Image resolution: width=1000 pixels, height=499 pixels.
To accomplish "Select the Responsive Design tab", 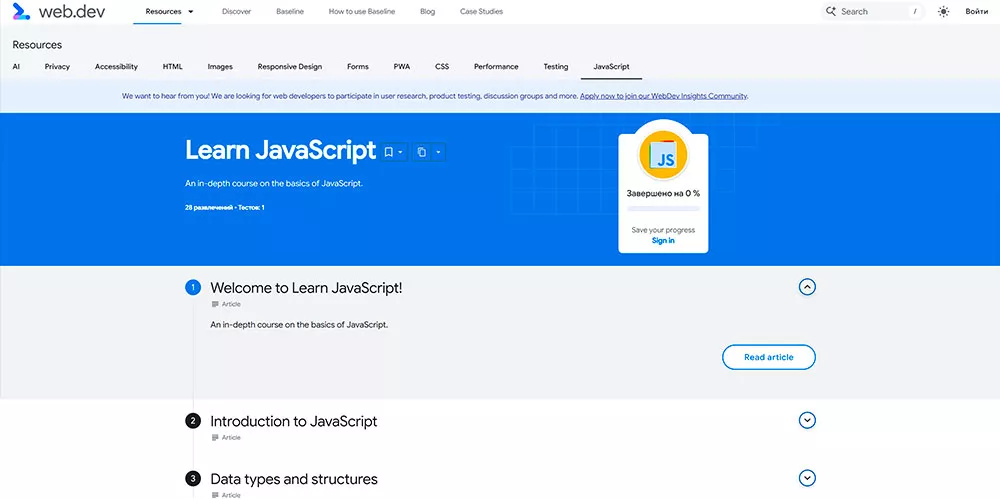I will [x=290, y=66].
